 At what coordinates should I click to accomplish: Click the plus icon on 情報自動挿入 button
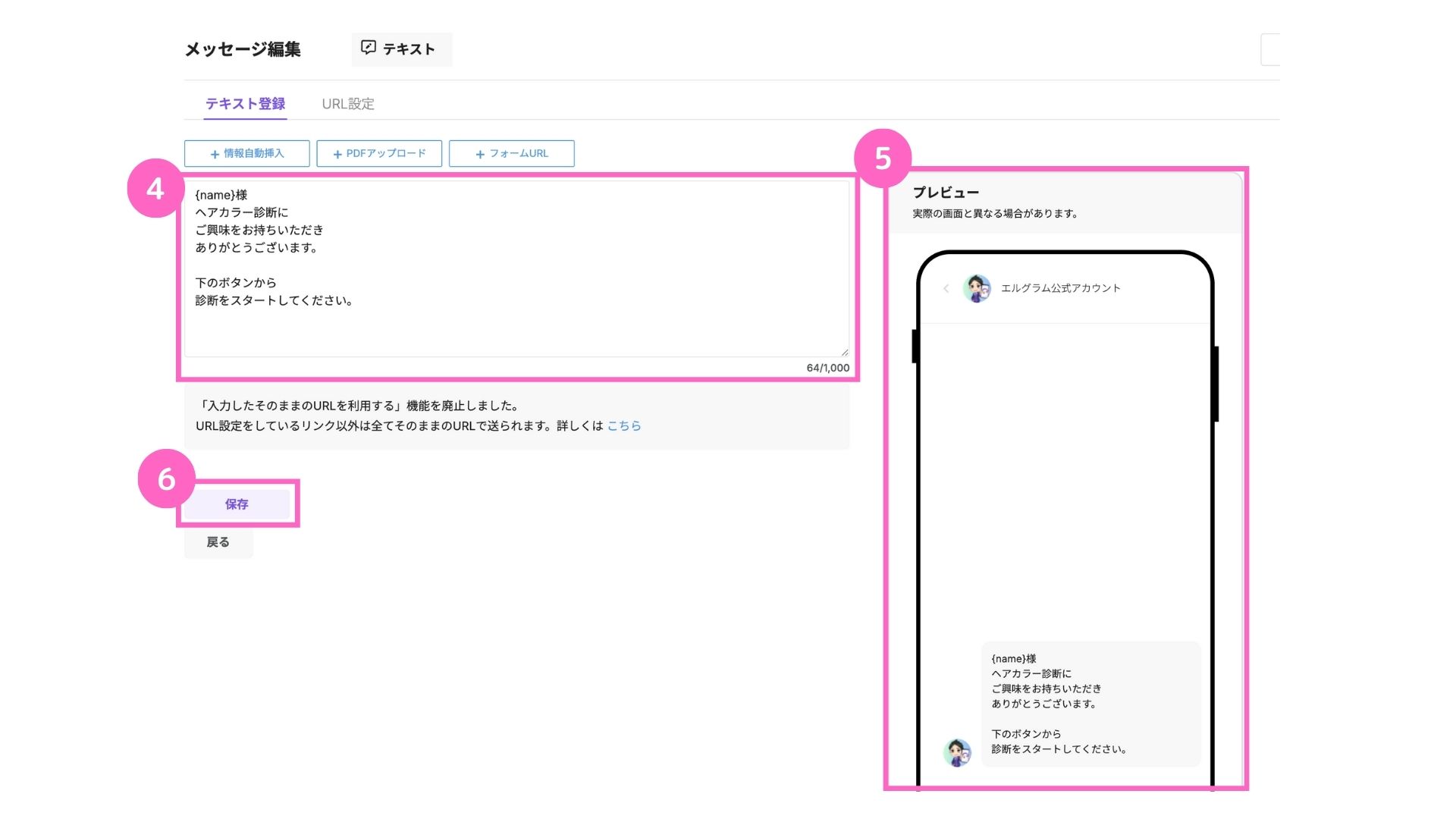click(215, 154)
